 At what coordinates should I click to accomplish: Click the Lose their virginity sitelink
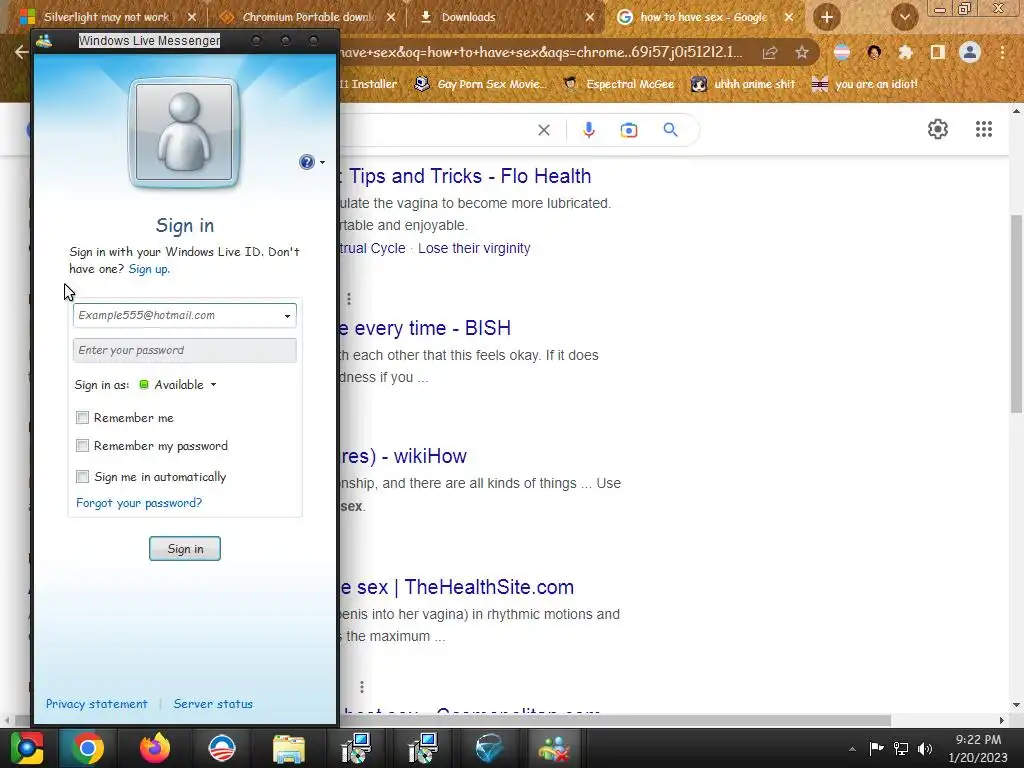point(474,248)
